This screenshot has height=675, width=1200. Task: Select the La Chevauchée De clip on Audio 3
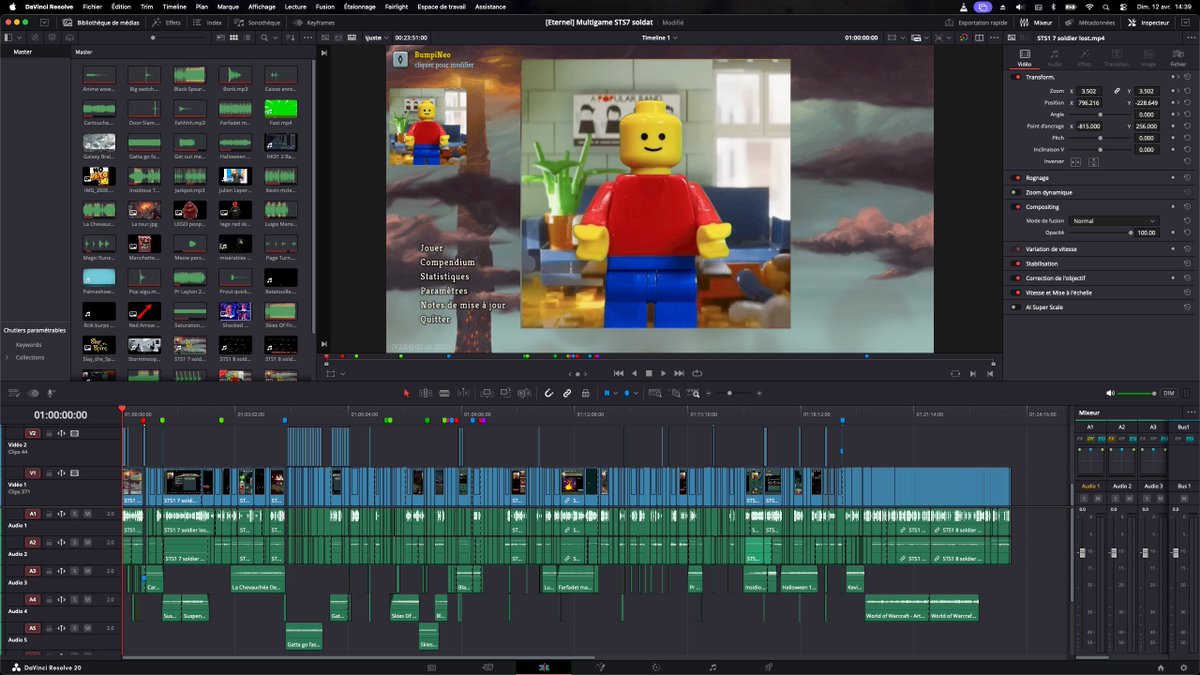click(258, 580)
